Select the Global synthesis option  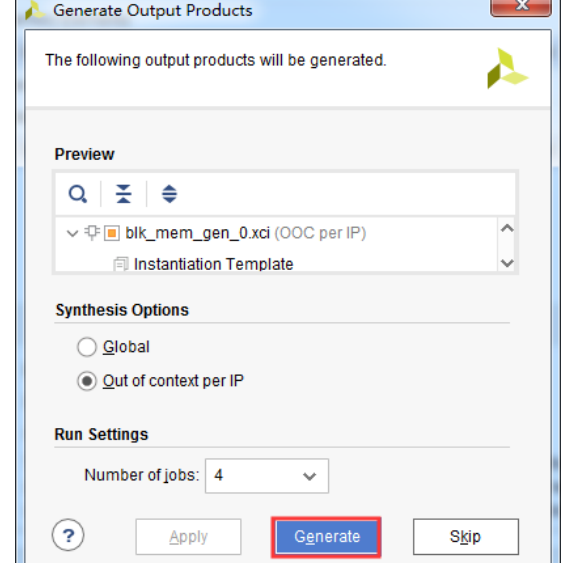87,347
